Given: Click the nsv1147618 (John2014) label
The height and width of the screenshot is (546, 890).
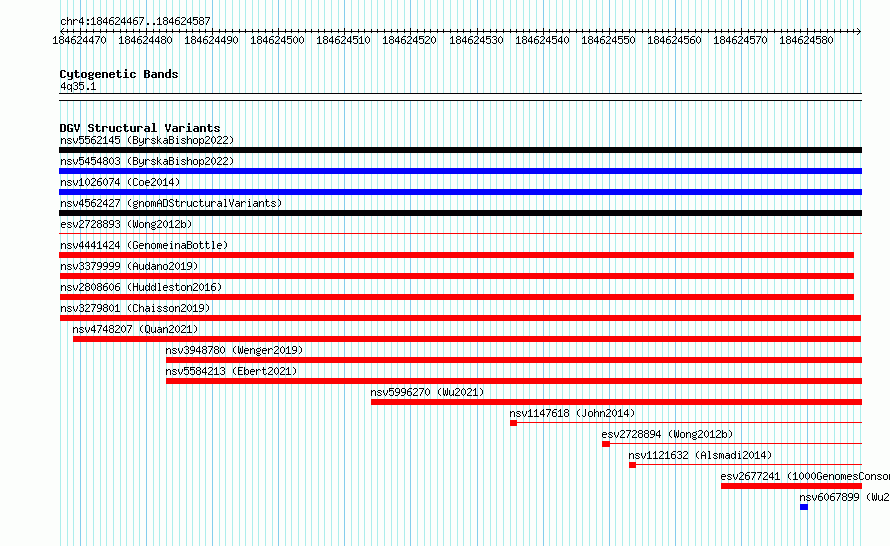Looking at the screenshot, I should pos(572,413).
